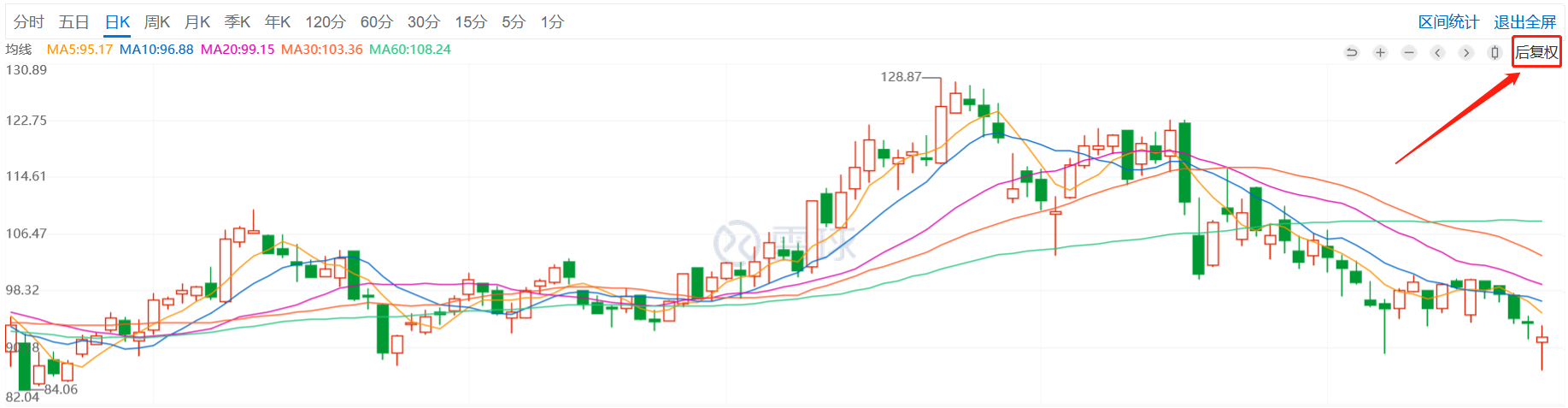The width and height of the screenshot is (1568, 408).
Task: Switch to the 分时 tab
Action: tap(29, 22)
